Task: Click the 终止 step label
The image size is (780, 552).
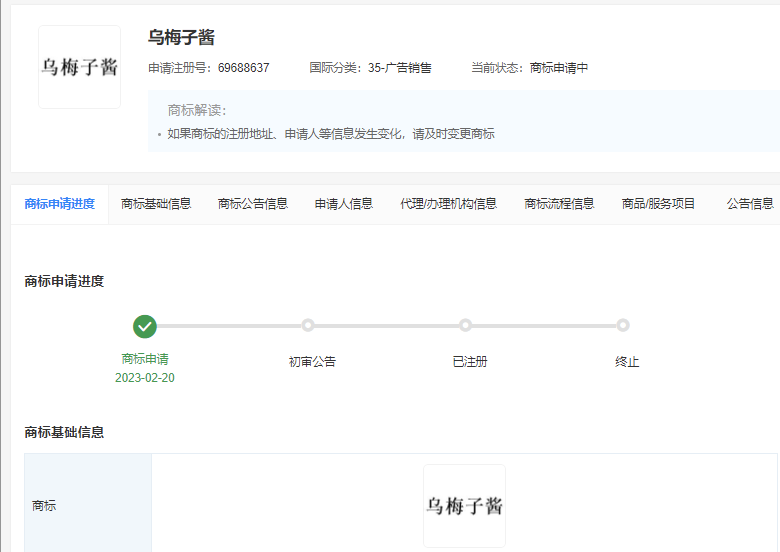Action: pos(627,362)
